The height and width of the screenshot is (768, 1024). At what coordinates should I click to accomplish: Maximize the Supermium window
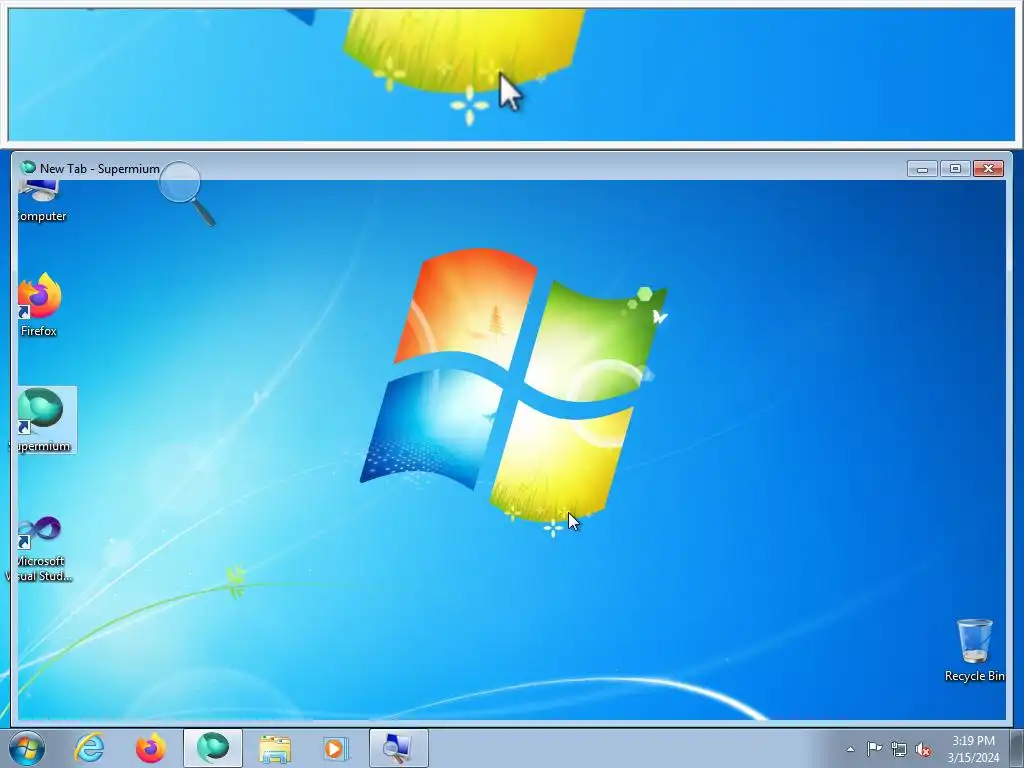pos(955,169)
